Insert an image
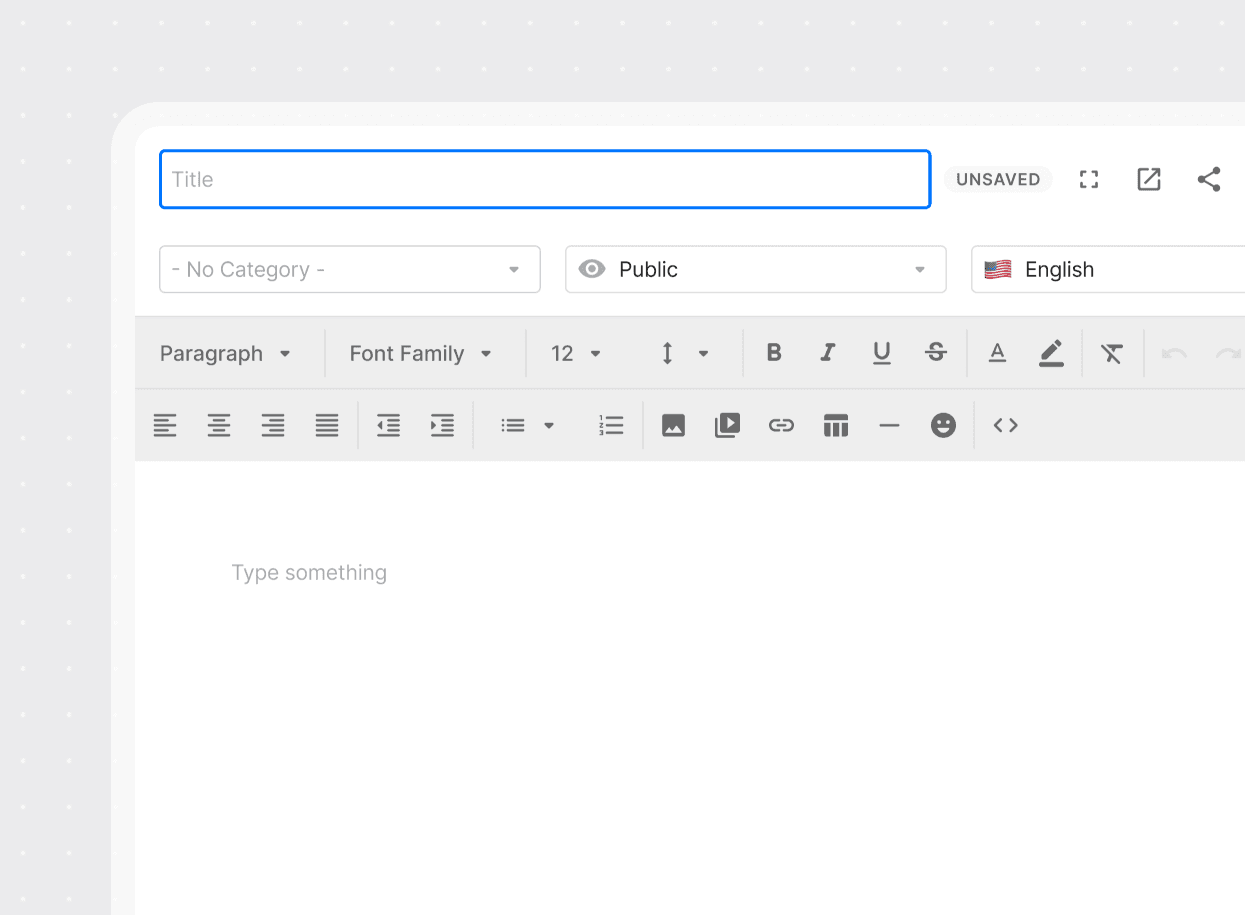 pyautogui.click(x=674, y=425)
